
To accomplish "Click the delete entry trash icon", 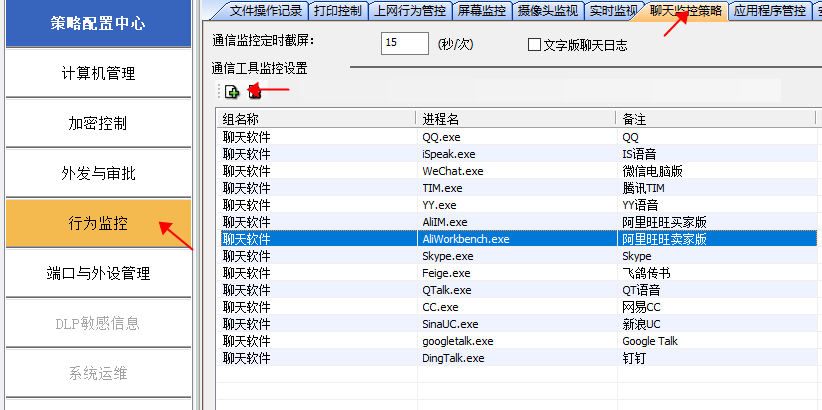I will (254, 92).
